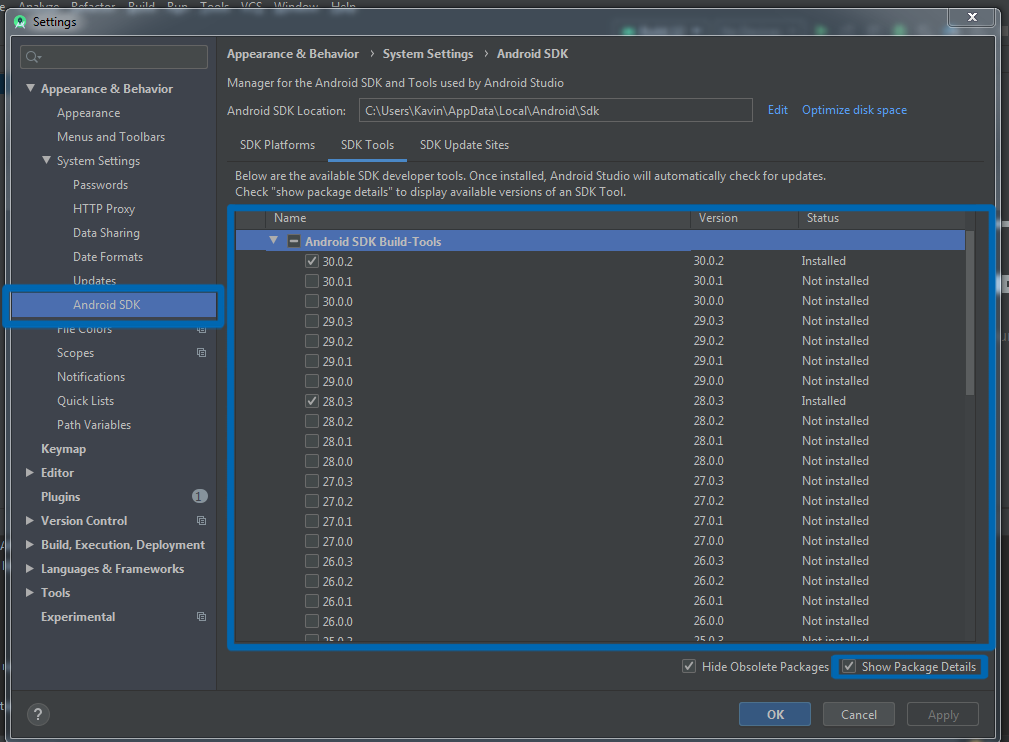Select Android SDK in settings tree

coord(114,305)
